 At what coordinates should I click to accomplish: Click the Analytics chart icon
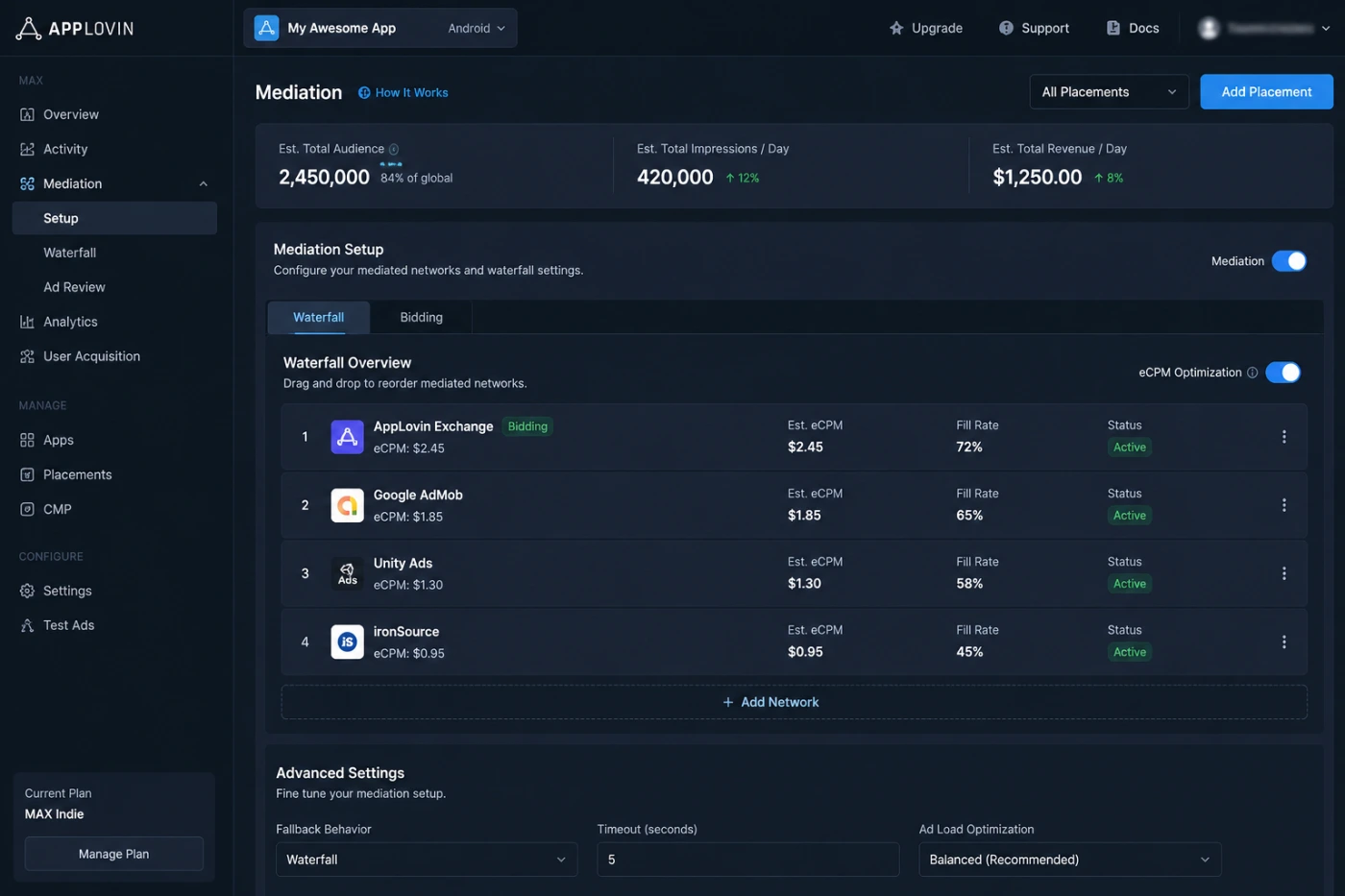click(27, 322)
